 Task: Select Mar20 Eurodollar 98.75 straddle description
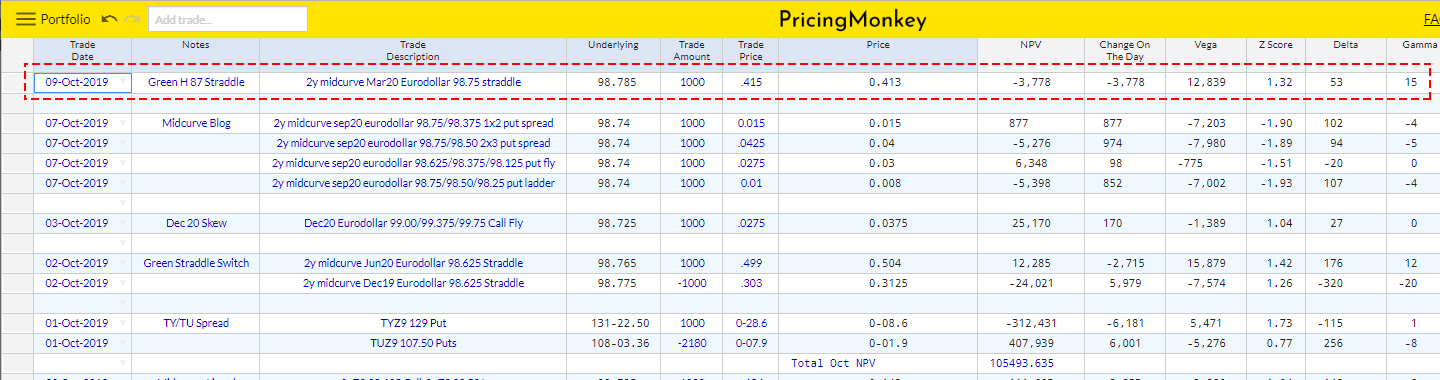[413, 82]
